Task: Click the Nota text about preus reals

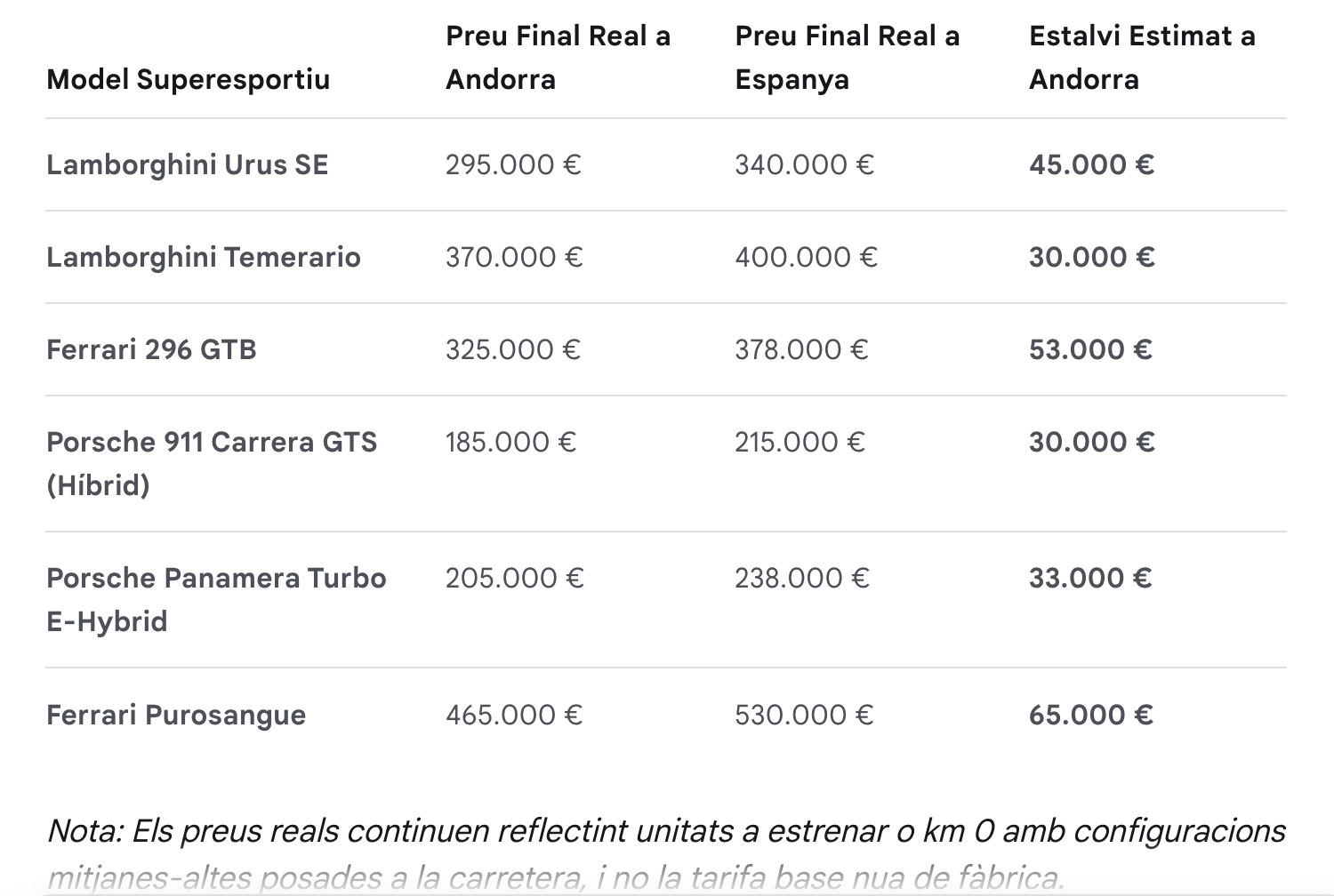Action: pyautogui.click(x=666, y=853)
